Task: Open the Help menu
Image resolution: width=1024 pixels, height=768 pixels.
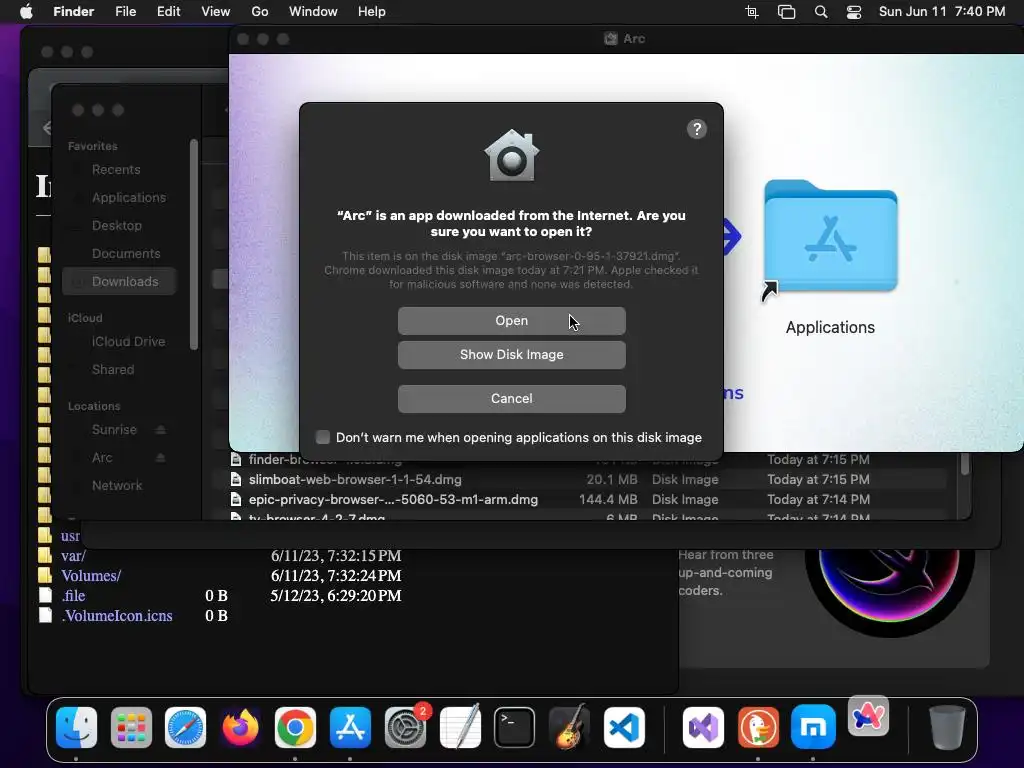Action: [372, 12]
